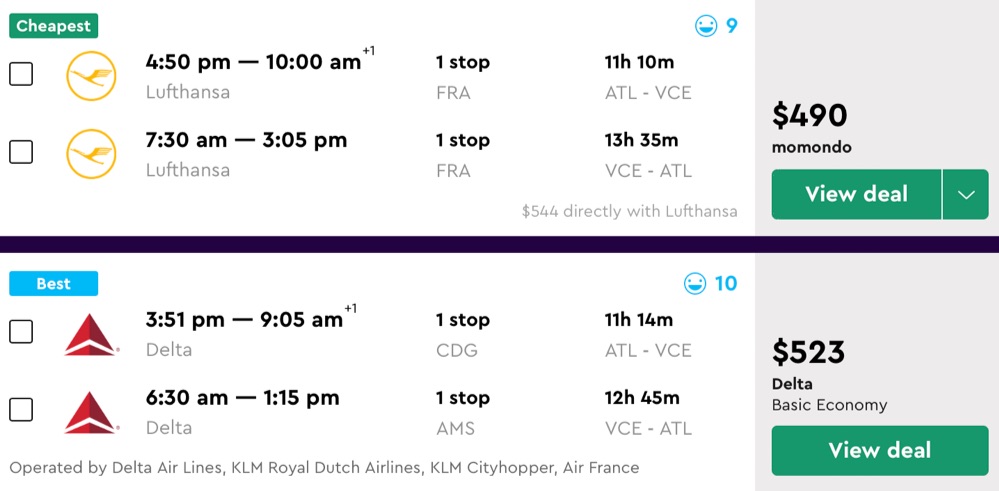Click the smiley rating icon showing 10
Viewport: 999px width, 491px height.
point(695,284)
